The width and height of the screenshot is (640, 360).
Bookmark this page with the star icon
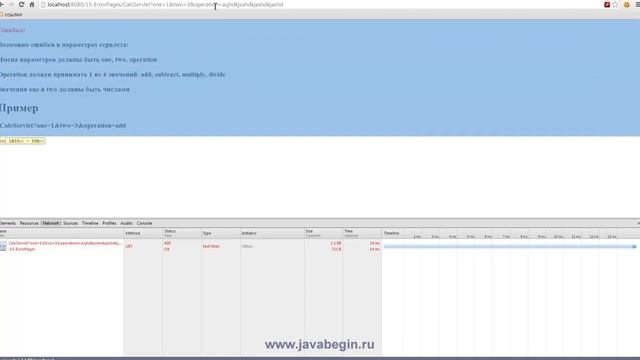click(x=616, y=4)
